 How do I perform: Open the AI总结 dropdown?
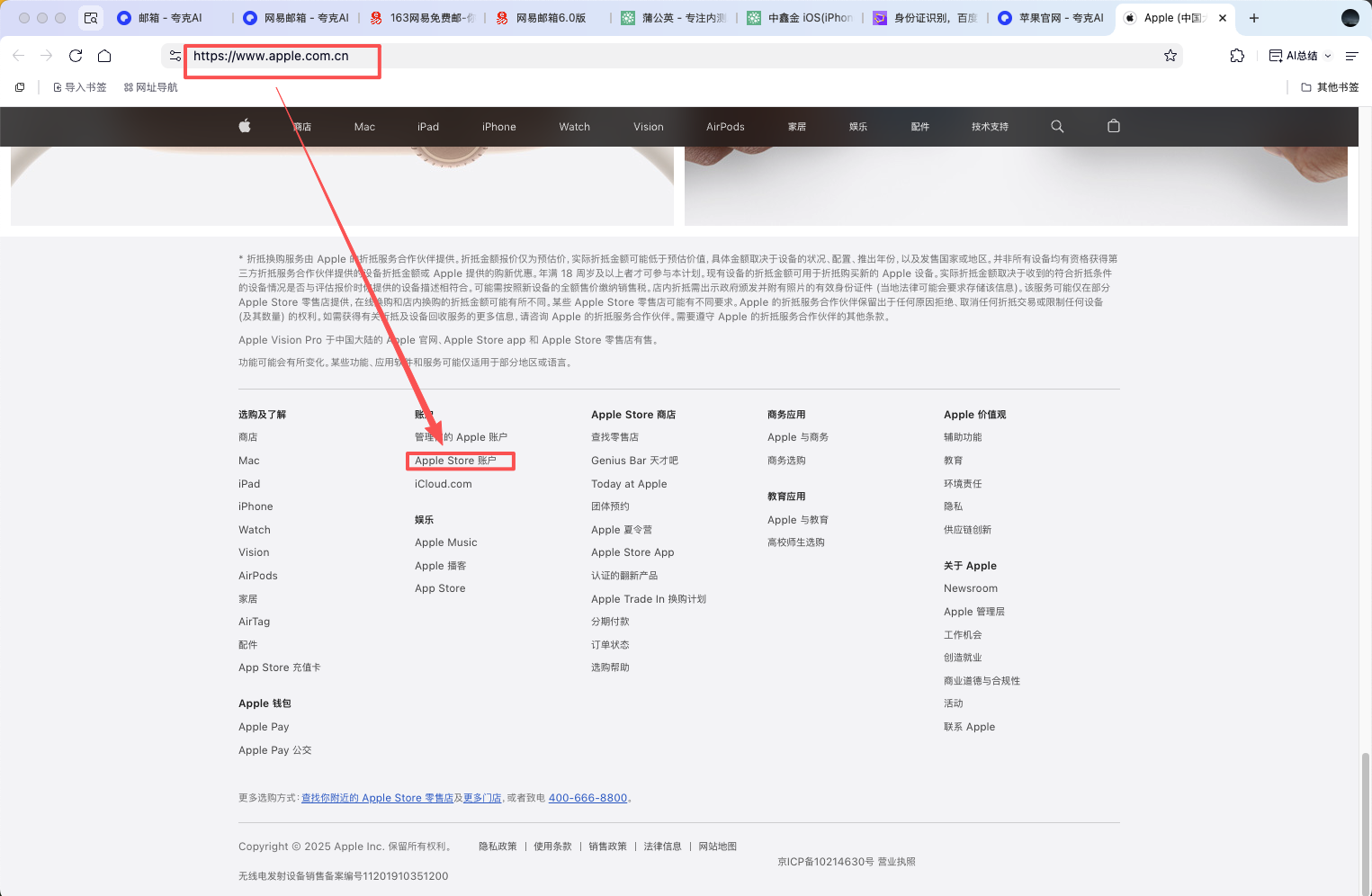coord(1300,56)
